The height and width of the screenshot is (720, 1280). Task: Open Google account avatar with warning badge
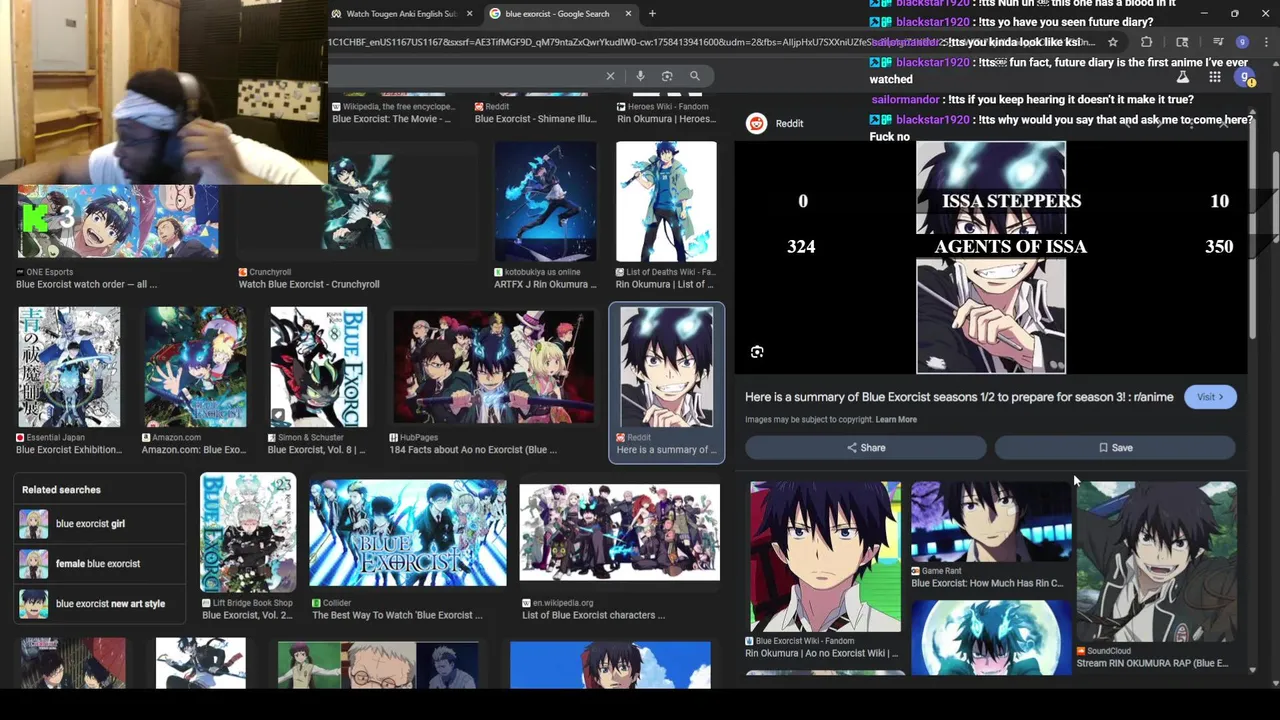pyautogui.click(x=1245, y=77)
